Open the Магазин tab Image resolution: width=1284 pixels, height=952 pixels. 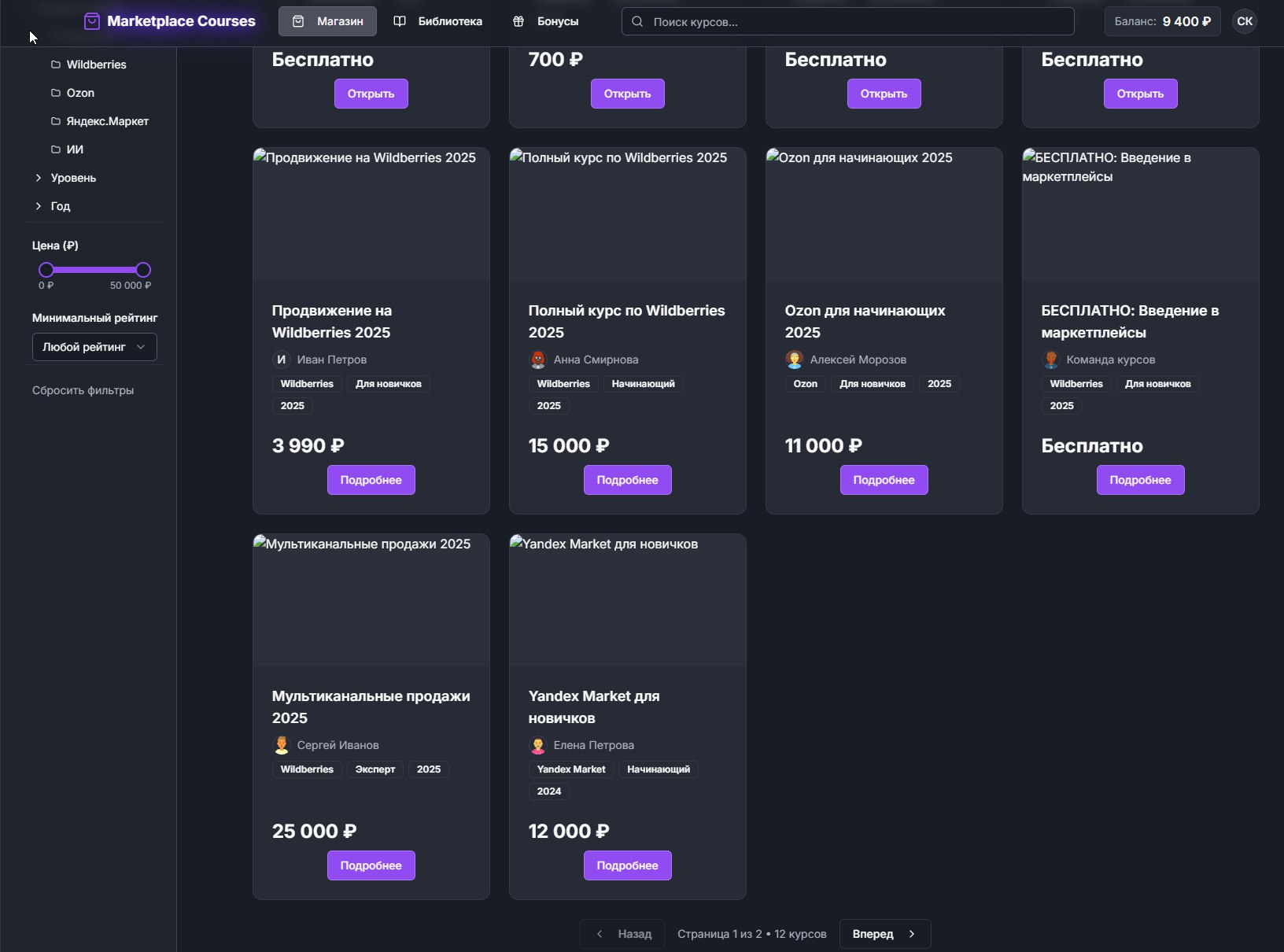point(327,21)
